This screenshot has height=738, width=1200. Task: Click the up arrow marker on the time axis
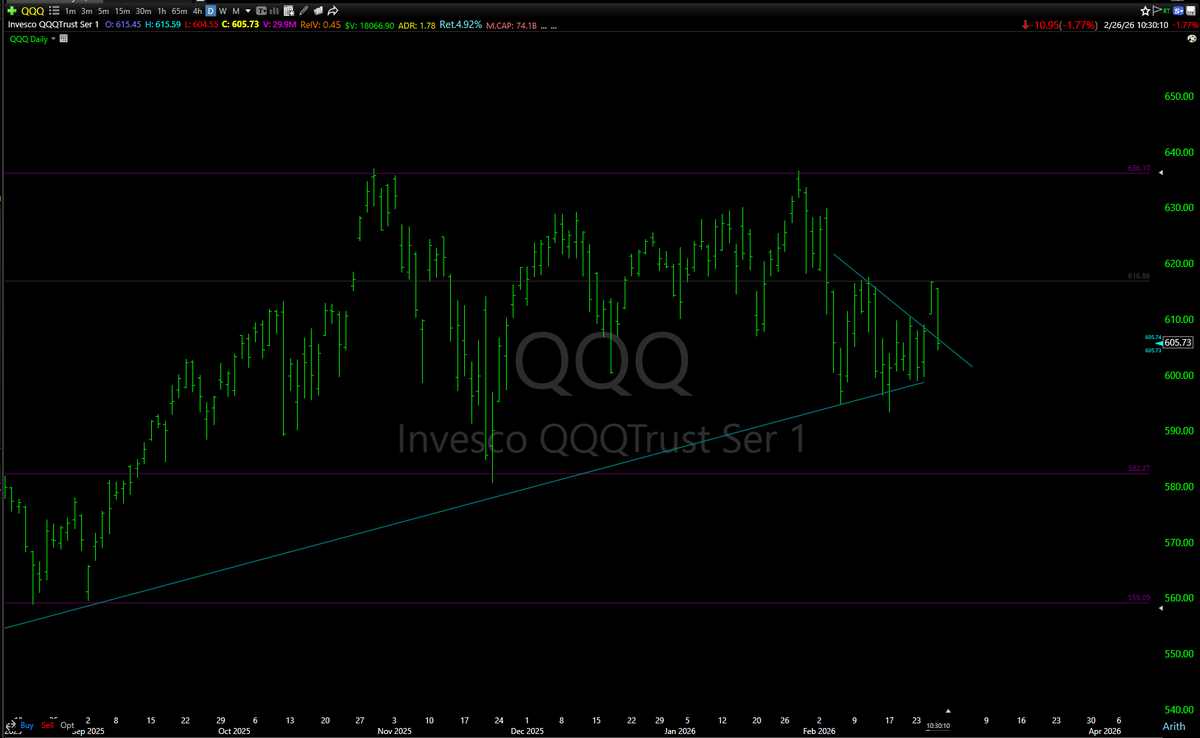pyautogui.click(x=948, y=712)
